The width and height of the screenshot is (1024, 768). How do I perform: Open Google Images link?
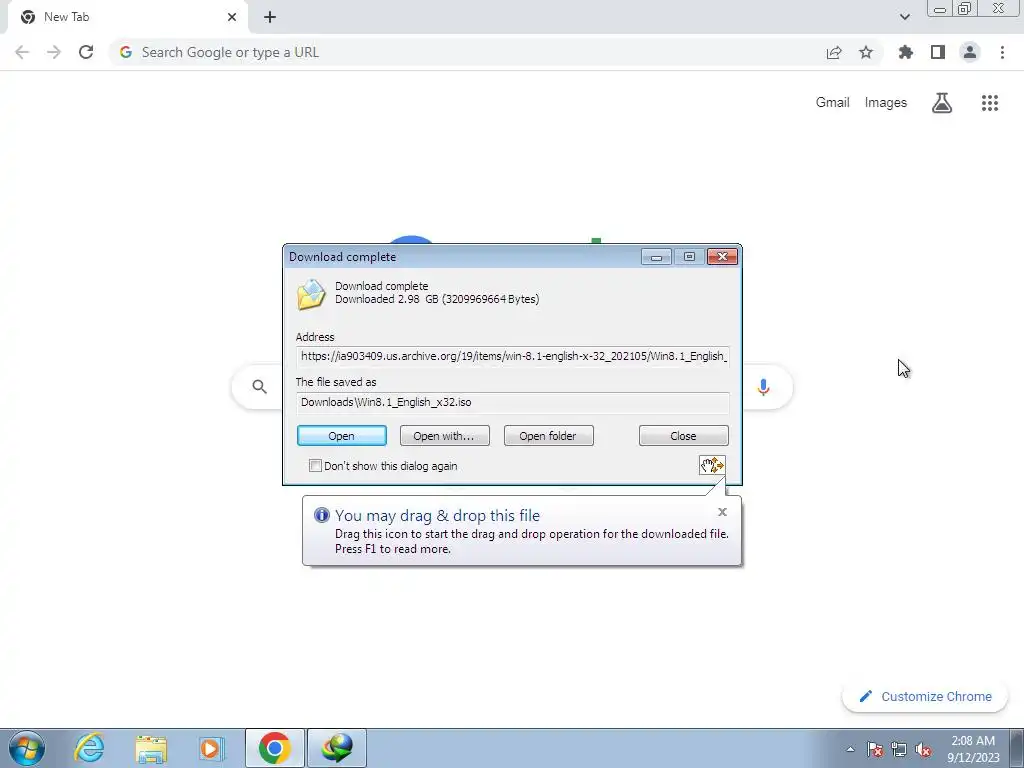pos(886,103)
